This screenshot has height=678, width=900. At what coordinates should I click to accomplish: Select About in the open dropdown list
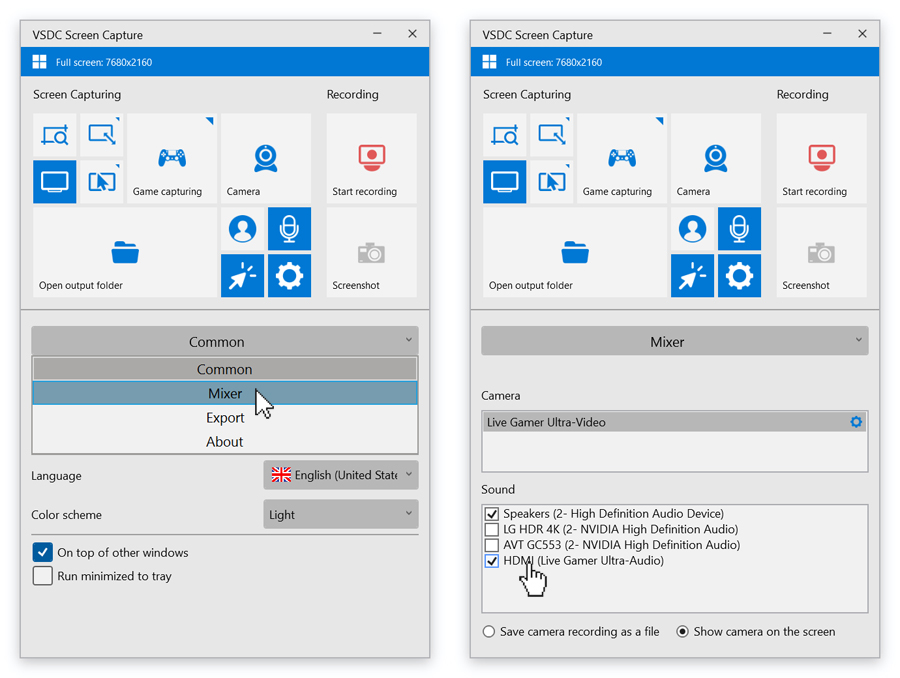[225, 442]
